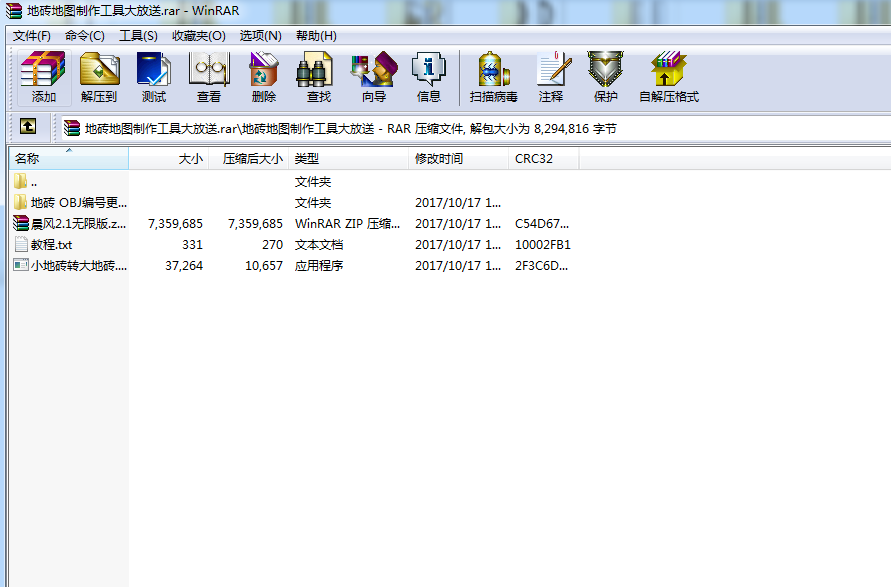Viewport: 891px width, 587px height.
Task: Click the 测试 (Test) toolbar icon
Action: 154,78
